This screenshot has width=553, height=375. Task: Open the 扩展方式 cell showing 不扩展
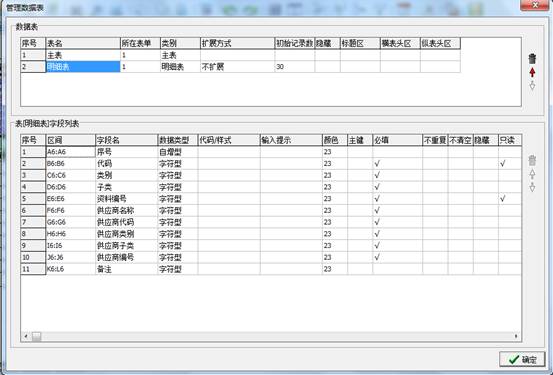coord(237,67)
